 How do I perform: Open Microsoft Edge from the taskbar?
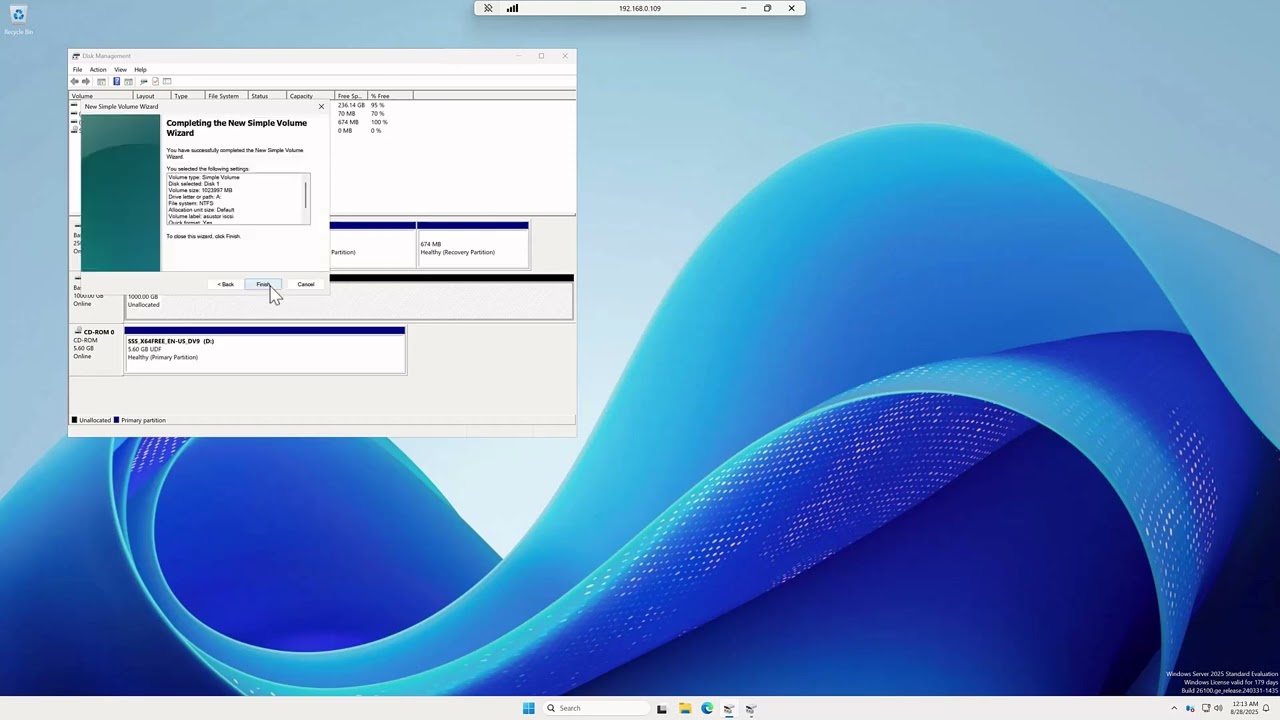pos(707,708)
